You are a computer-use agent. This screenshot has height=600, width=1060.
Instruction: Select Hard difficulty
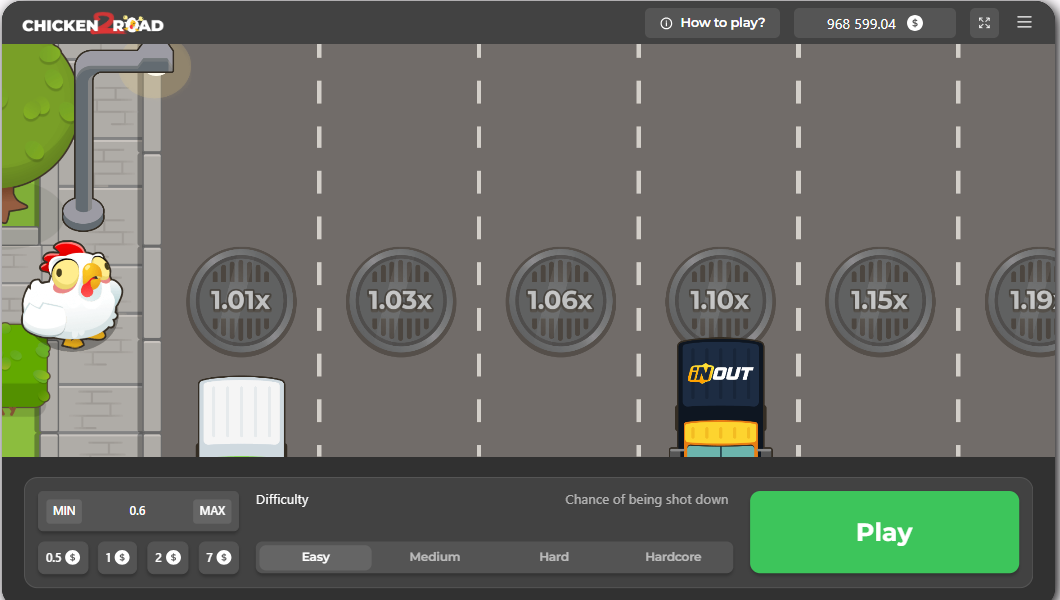coord(554,557)
